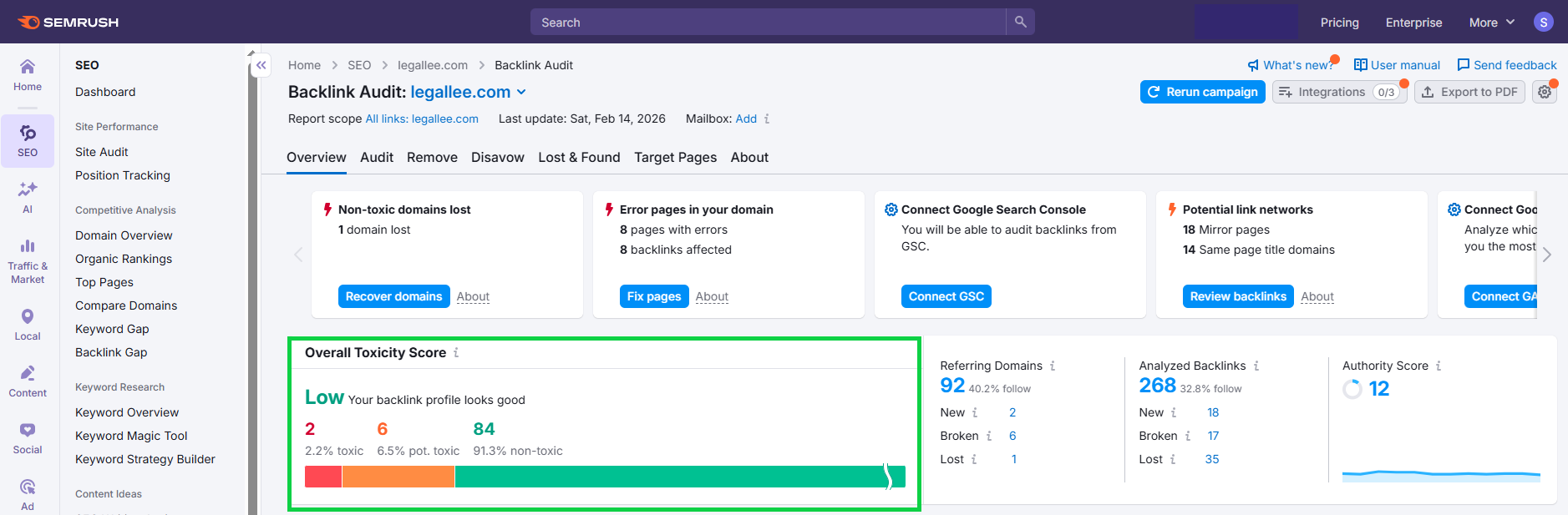The image size is (1568, 515).
Task: Click the Enterprise link in header
Action: pos(1413,23)
